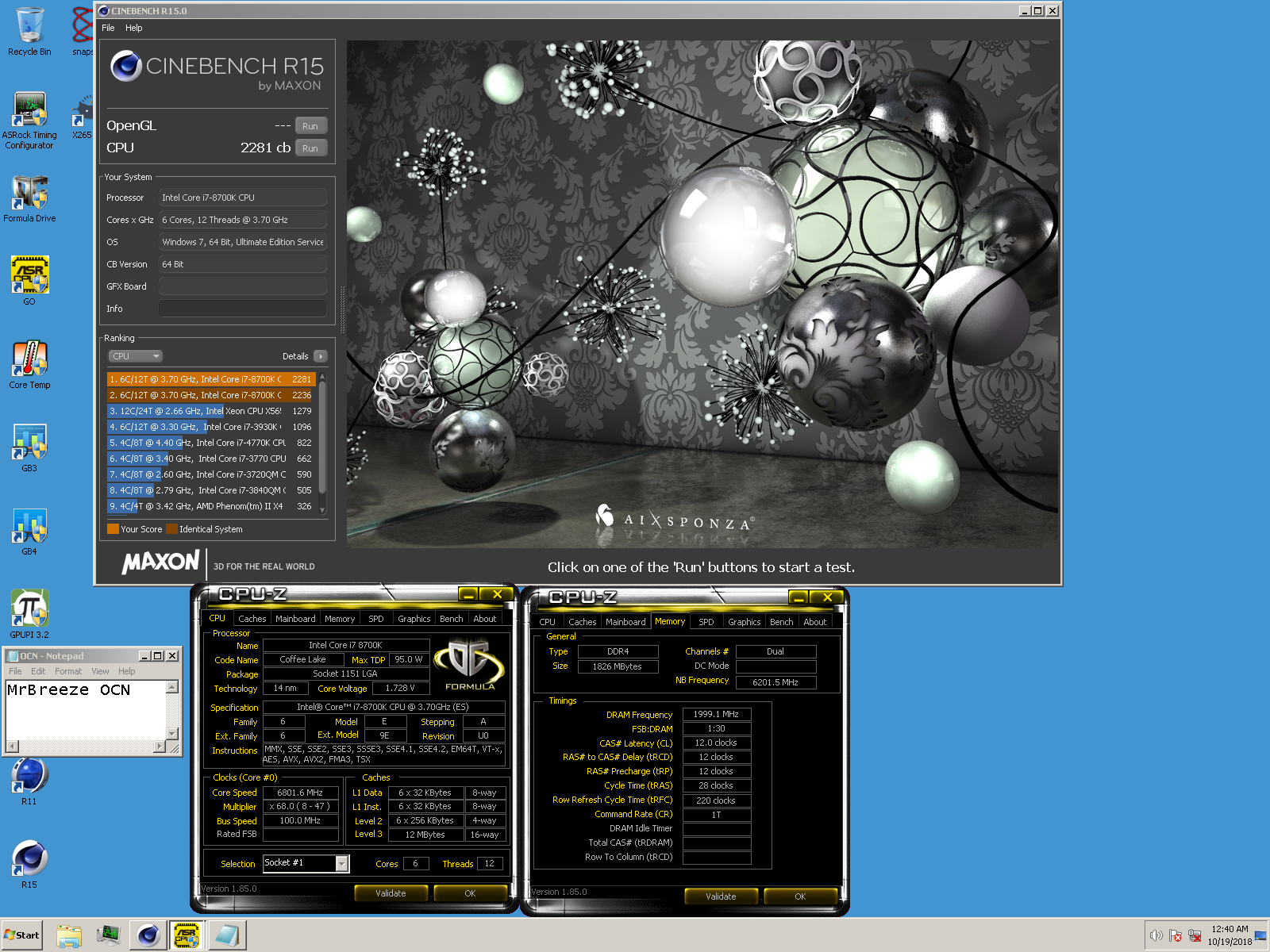The image size is (1270, 952).
Task: Open About tab in left CPU-Z
Action: tap(485, 619)
